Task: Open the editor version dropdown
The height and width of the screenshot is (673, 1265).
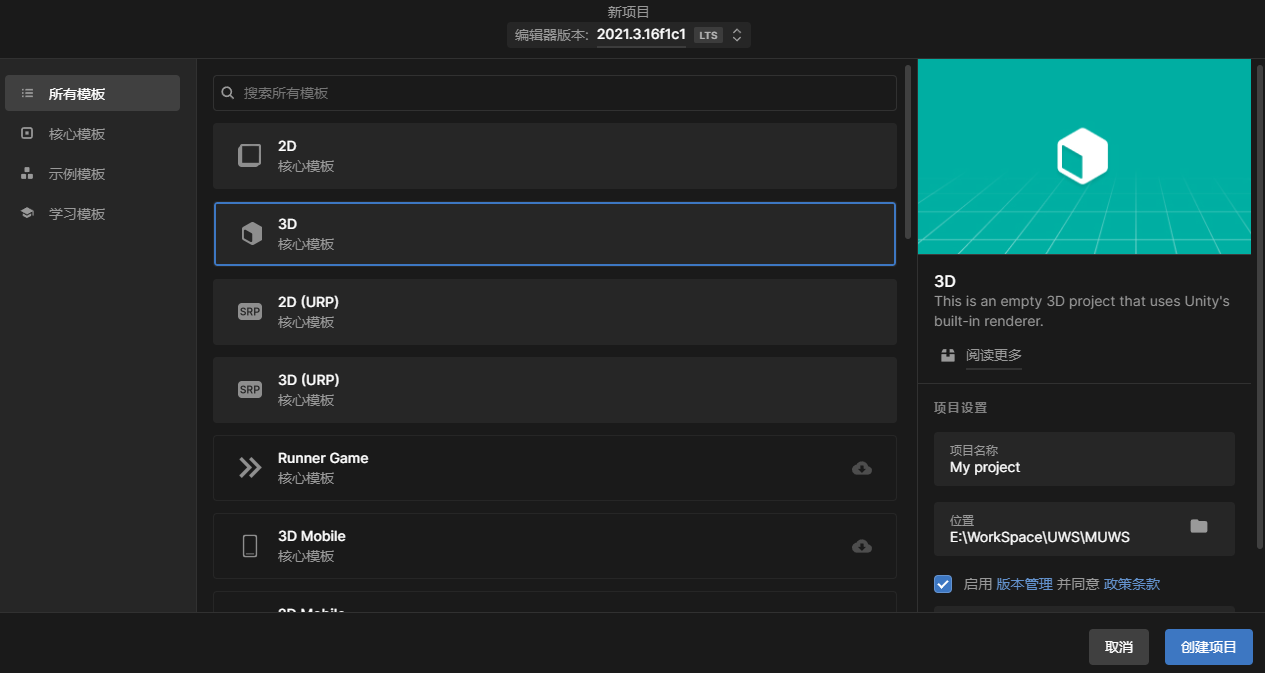Action: [x=736, y=35]
